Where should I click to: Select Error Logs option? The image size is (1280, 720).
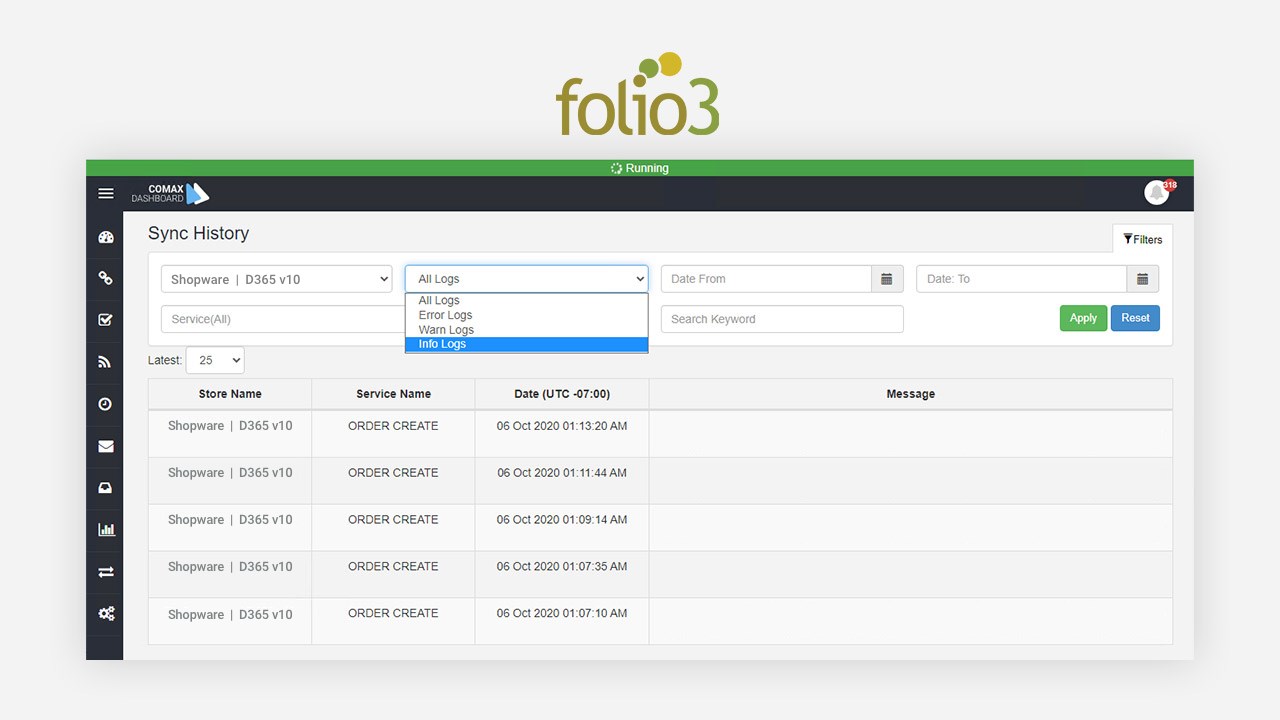526,315
